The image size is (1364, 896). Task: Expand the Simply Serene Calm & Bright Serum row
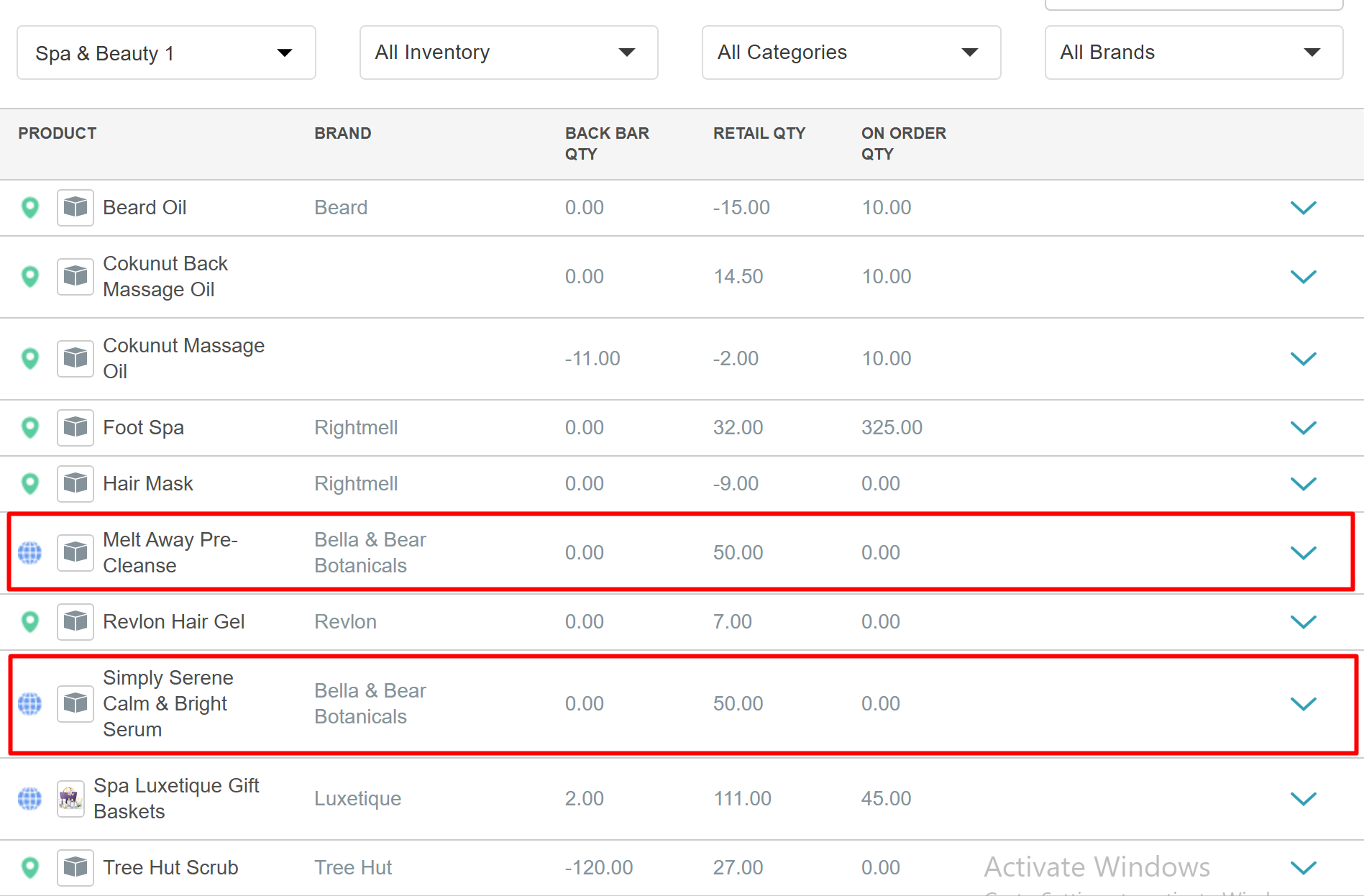[x=1303, y=704]
